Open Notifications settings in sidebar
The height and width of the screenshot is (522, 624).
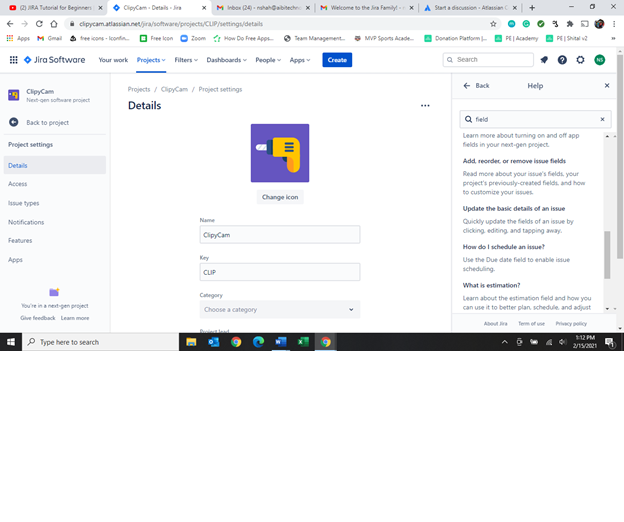26,222
